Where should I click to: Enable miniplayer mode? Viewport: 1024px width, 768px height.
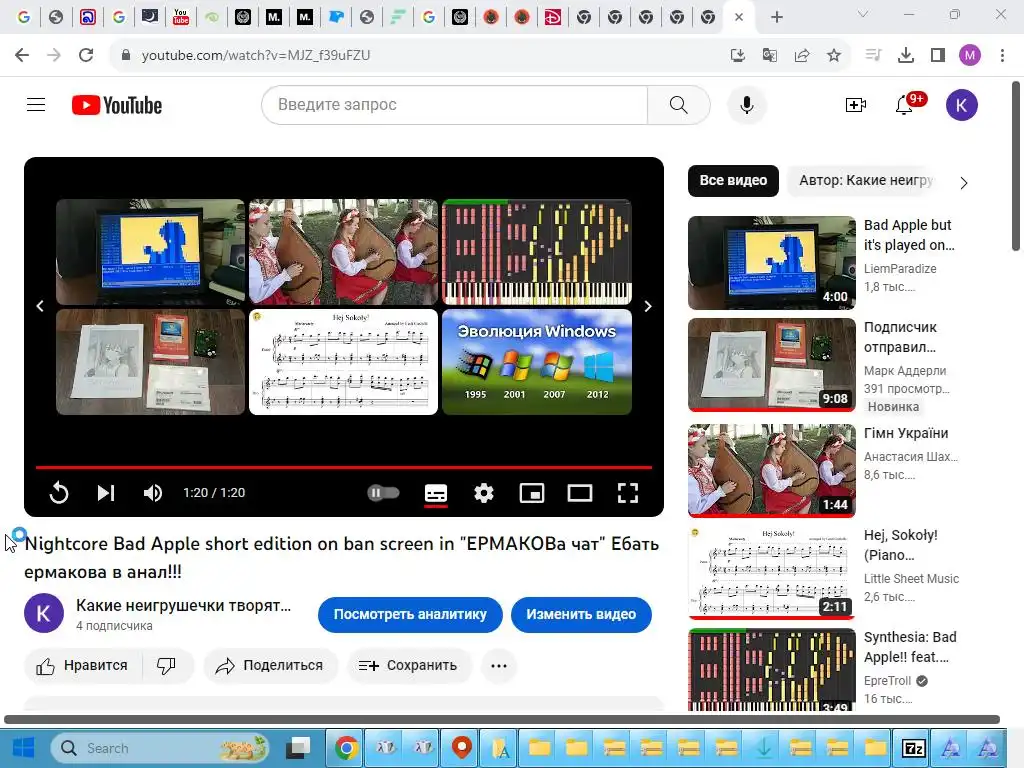coord(532,492)
